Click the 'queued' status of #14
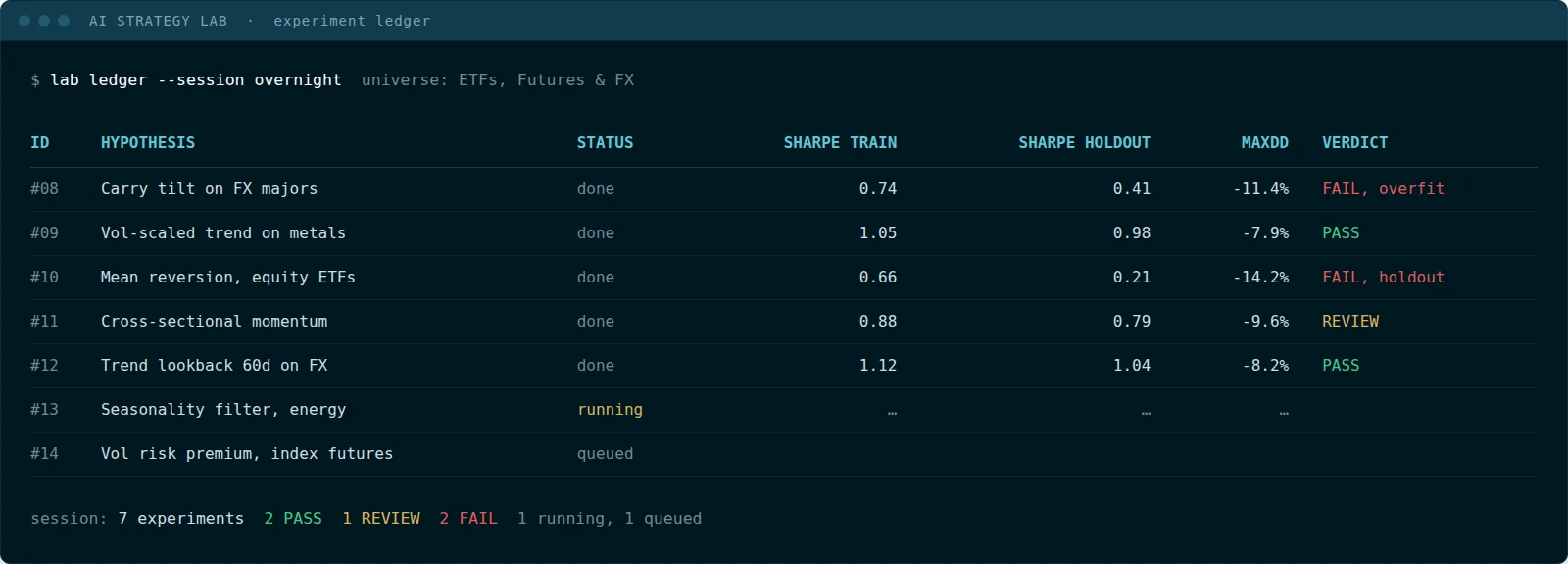Viewport: 1568px width, 564px height. click(x=605, y=454)
